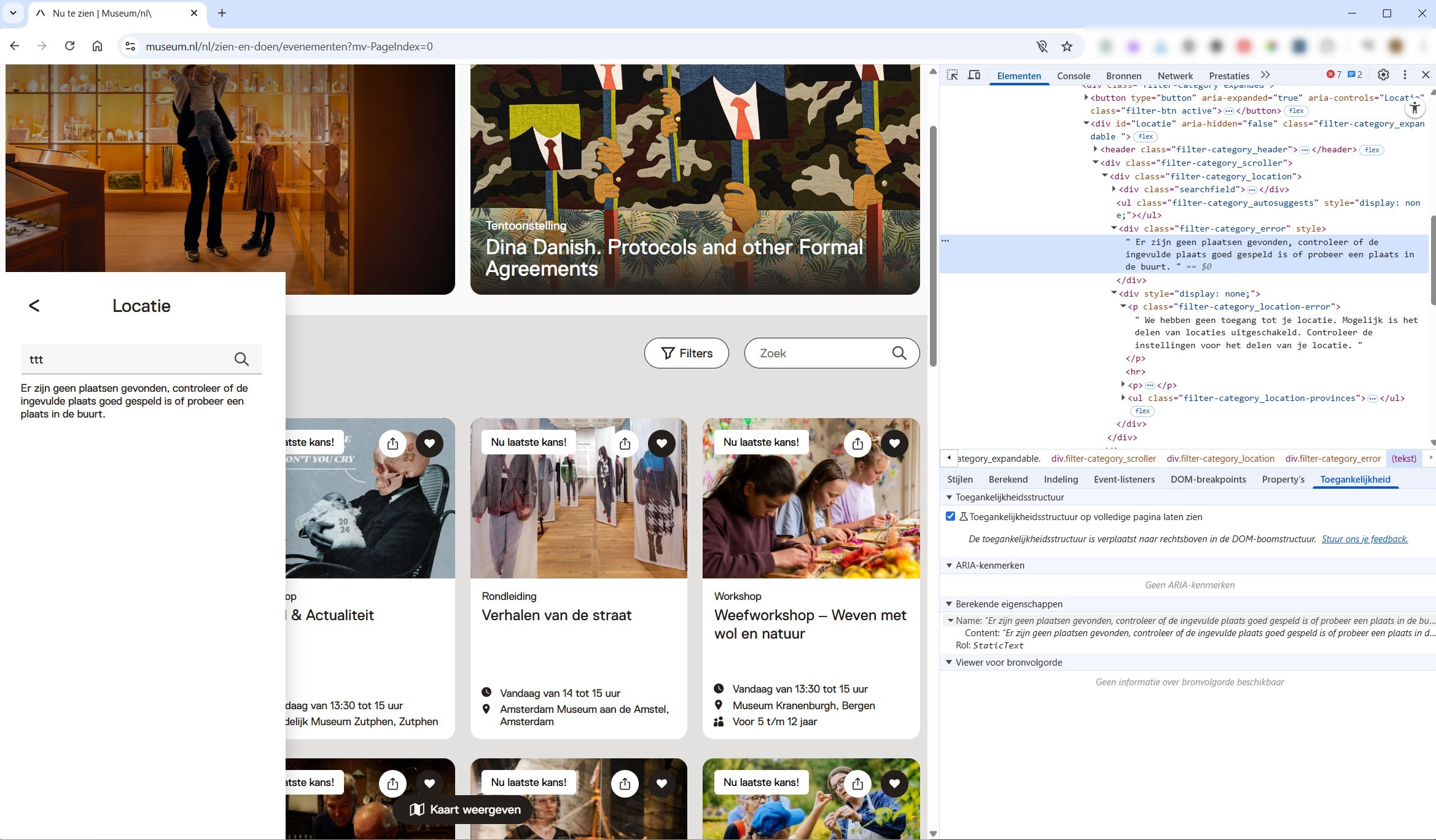Screen dimensions: 1436x840
Task: Open the tab search dropdown
Action: [13, 13]
